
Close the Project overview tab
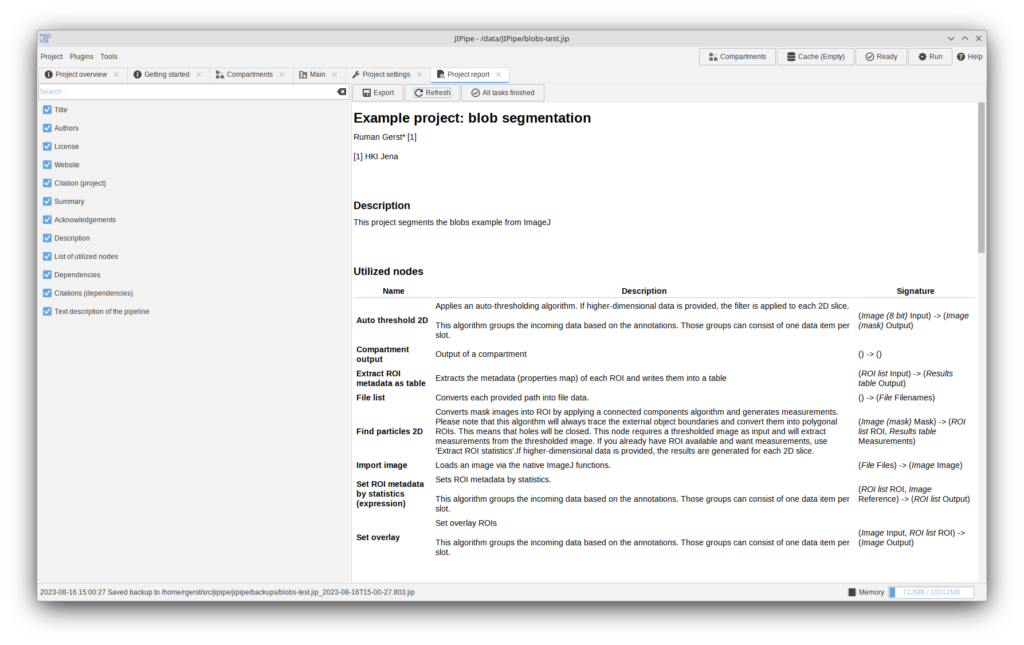coord(117,74)
